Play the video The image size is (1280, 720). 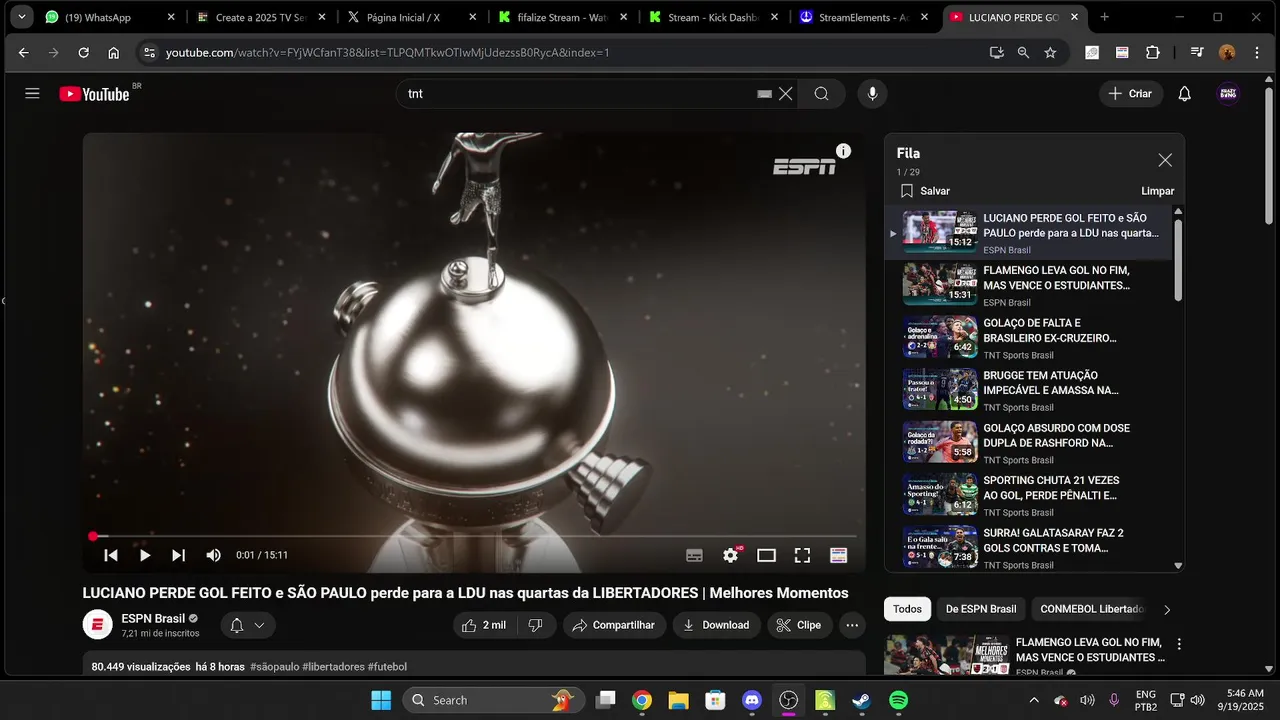145,555
